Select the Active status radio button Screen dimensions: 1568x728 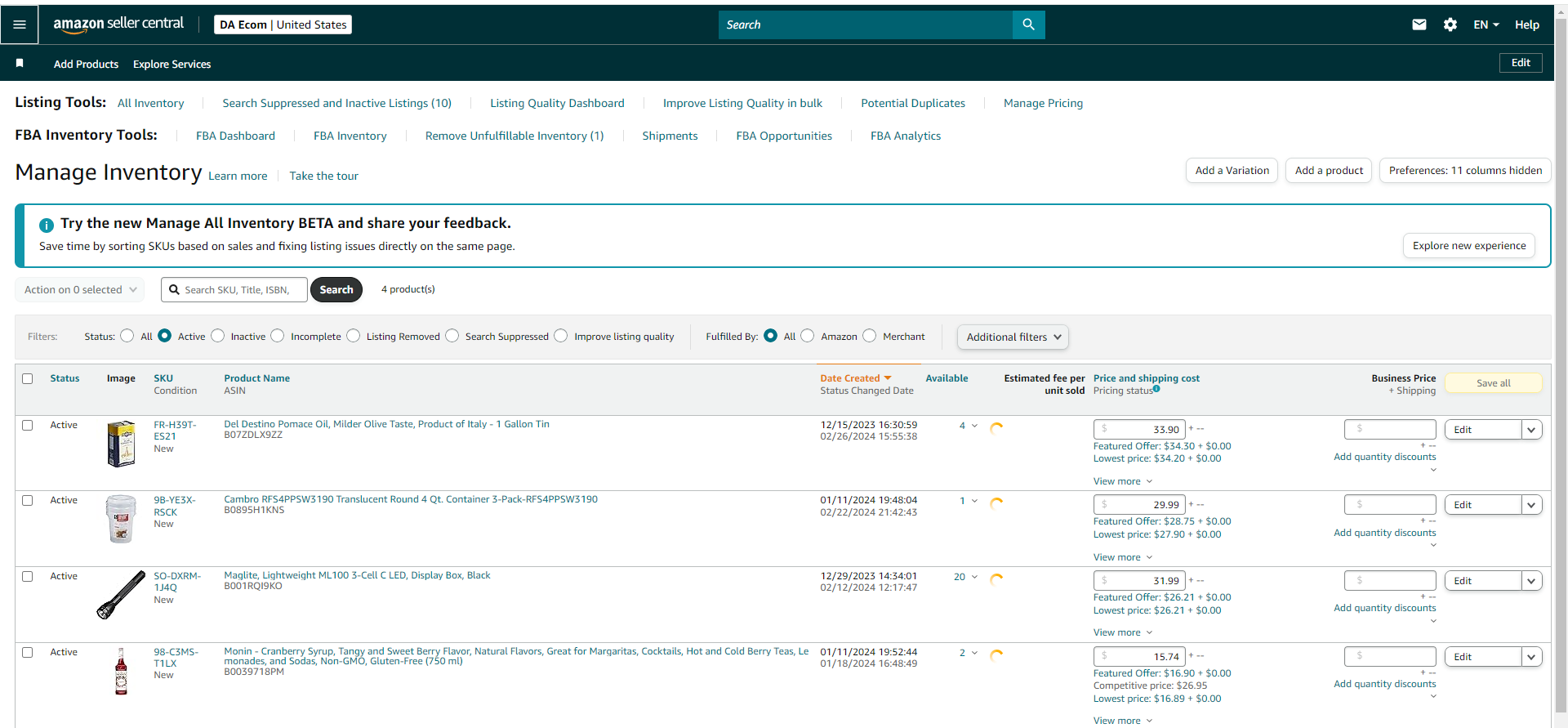point(165,336)
